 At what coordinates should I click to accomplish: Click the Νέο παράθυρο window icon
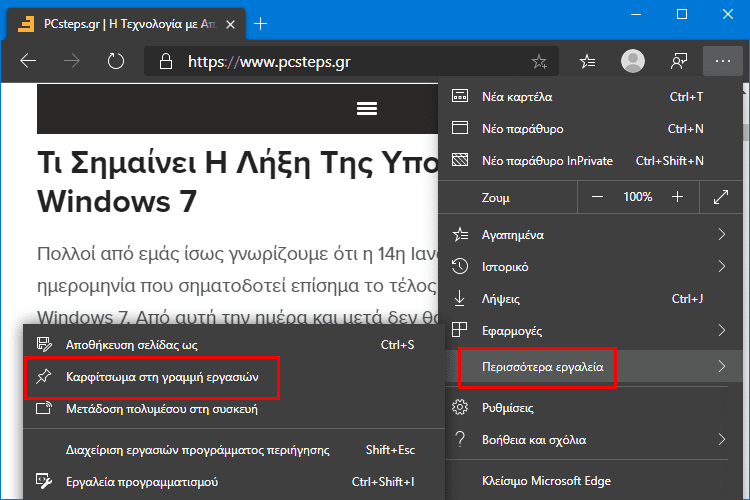coord(460,128)
